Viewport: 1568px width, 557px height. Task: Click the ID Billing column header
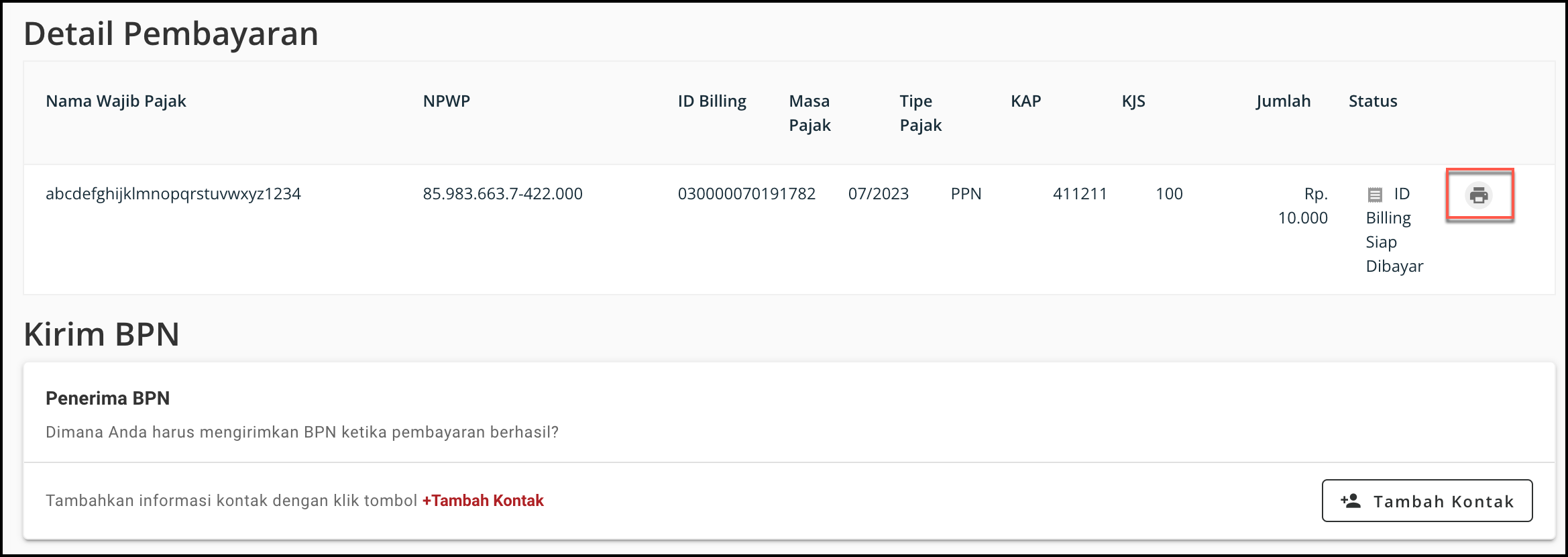(712, 101)
